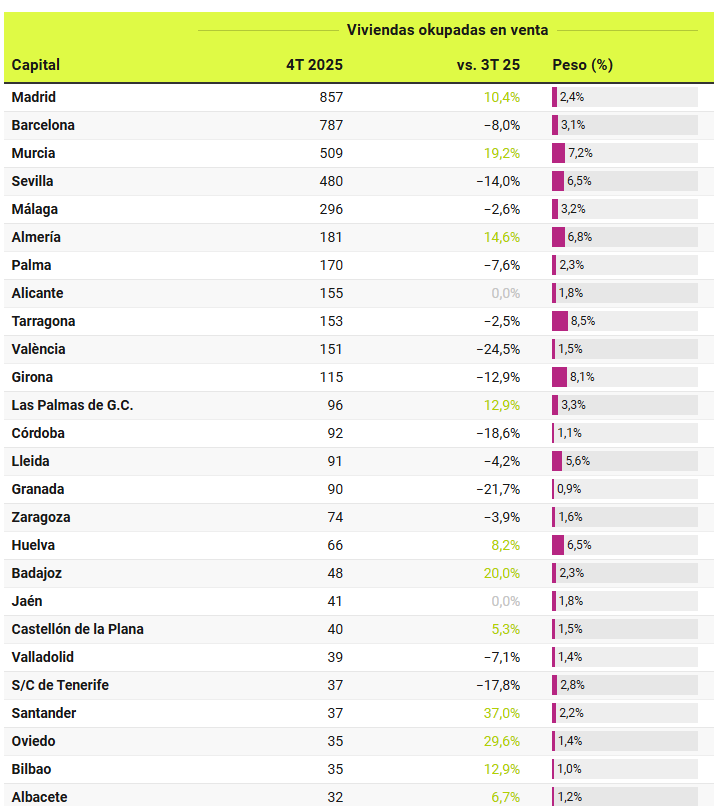Screen dimensions: 715x806
Task: Select the S/C de Tenerife row name
Action: pos(60,685)
